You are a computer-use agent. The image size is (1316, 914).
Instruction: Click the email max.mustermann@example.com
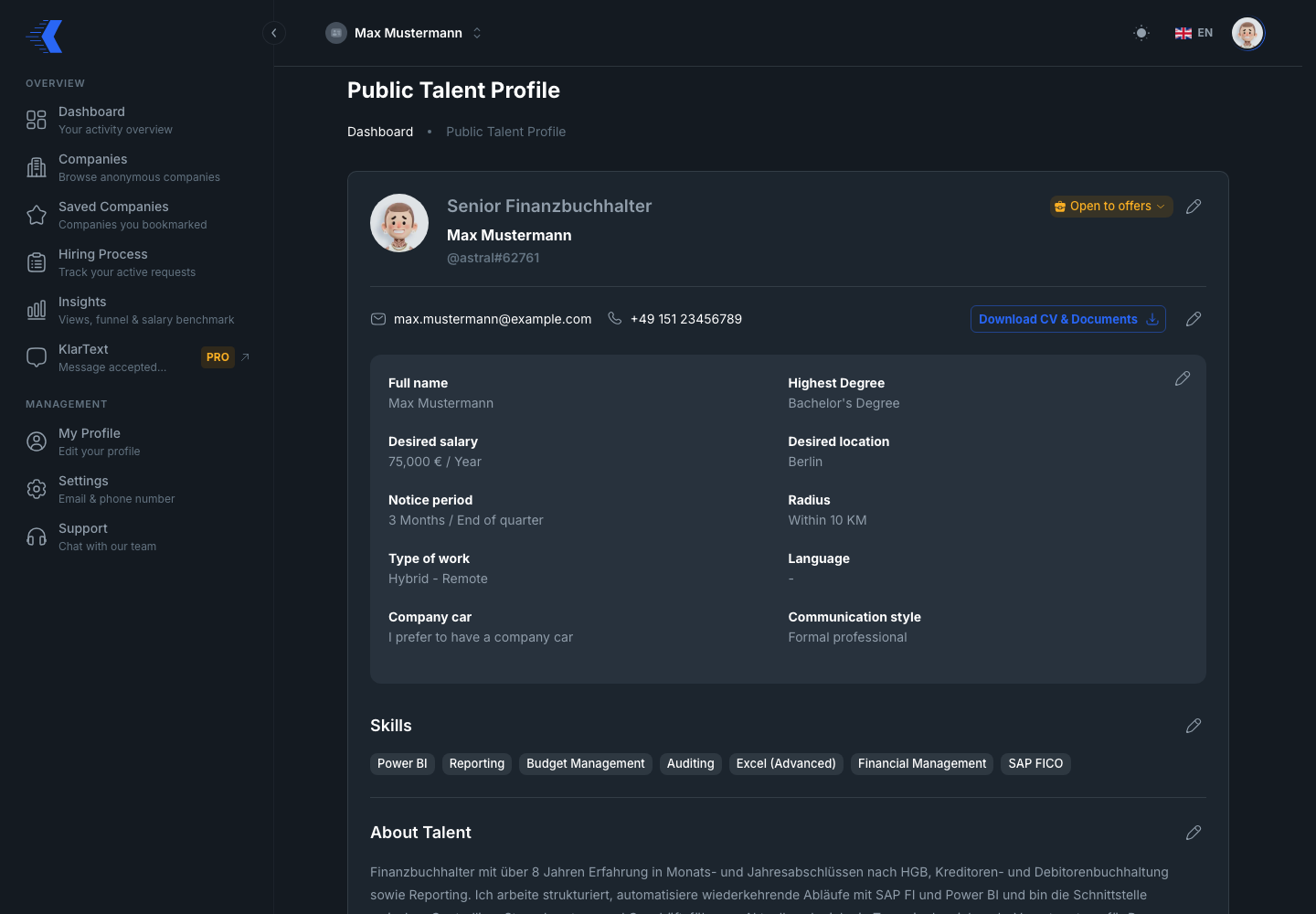[x=493, y=319]
